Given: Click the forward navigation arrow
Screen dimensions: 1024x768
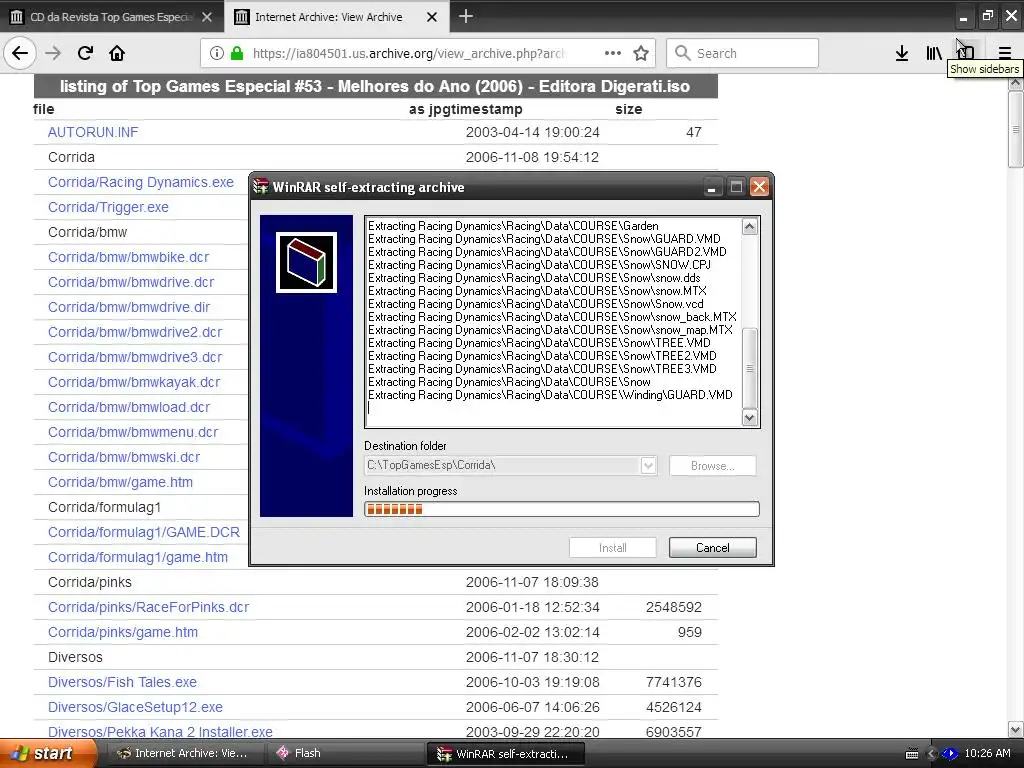Looking at the screenshot, I should tap(53, 53).
